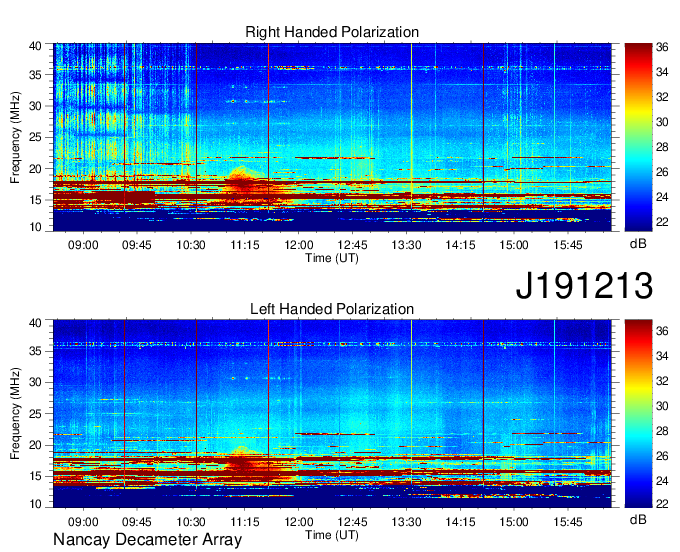The width and height of the screenshot is (680, 552).
Task: Click the 15:00 time tick of Right Handed plot
Action: pyautogui.click(x=513, y=245)
